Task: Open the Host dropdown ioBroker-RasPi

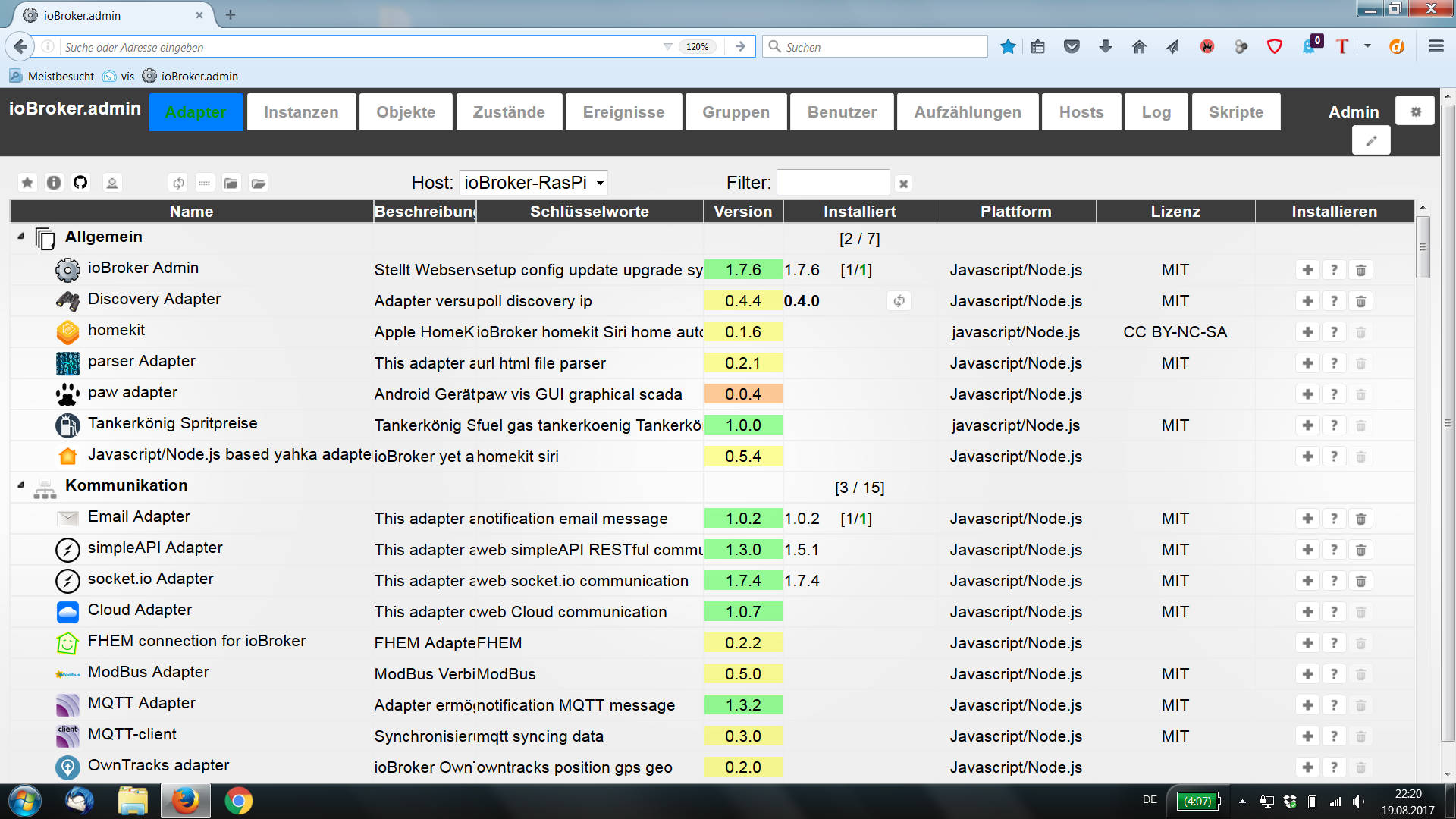Action: click(533, 183)
